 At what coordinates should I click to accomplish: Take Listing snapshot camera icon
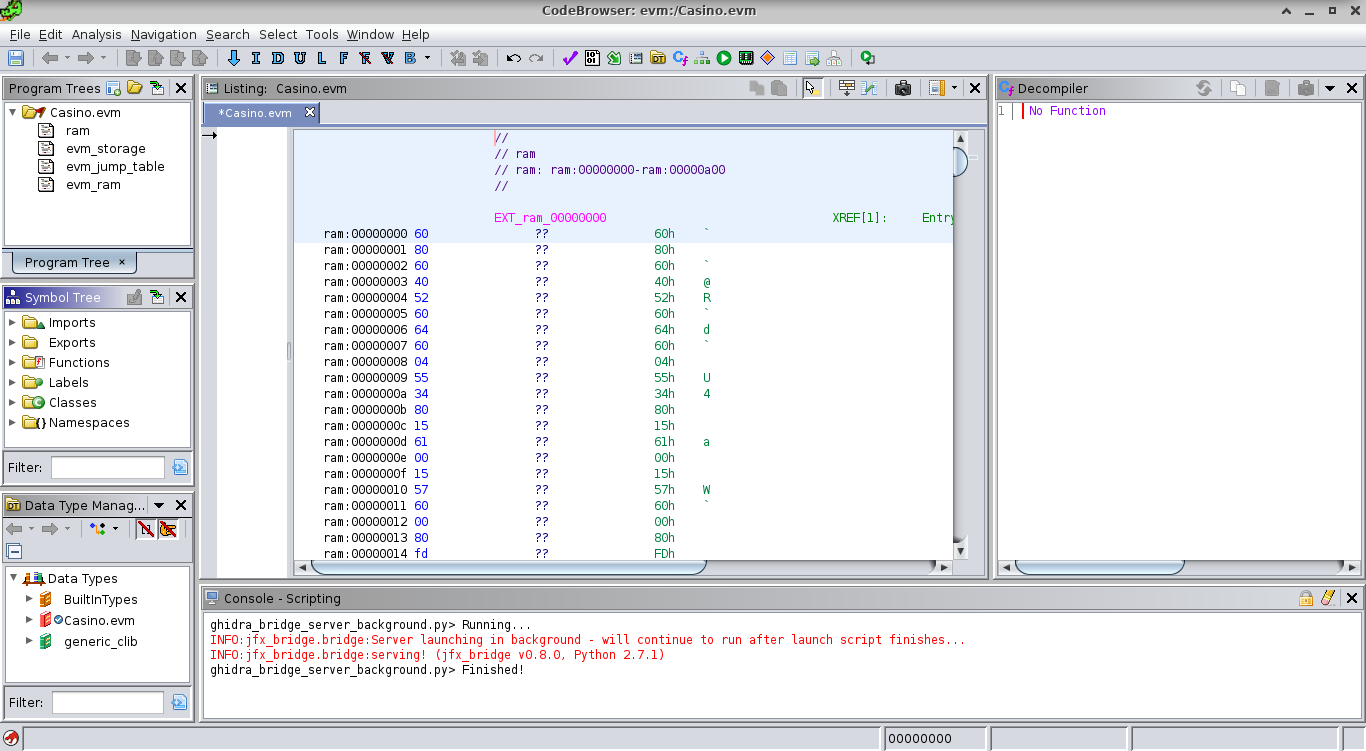tap(903, 88)
